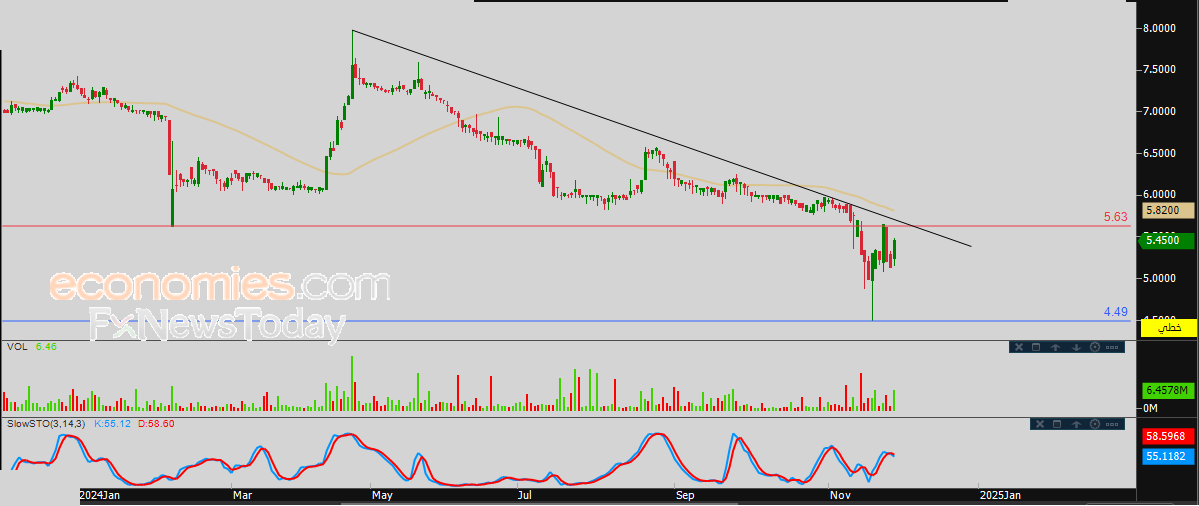
Task: Move the SlowSTO panel up
Action: click(1077, 424)
